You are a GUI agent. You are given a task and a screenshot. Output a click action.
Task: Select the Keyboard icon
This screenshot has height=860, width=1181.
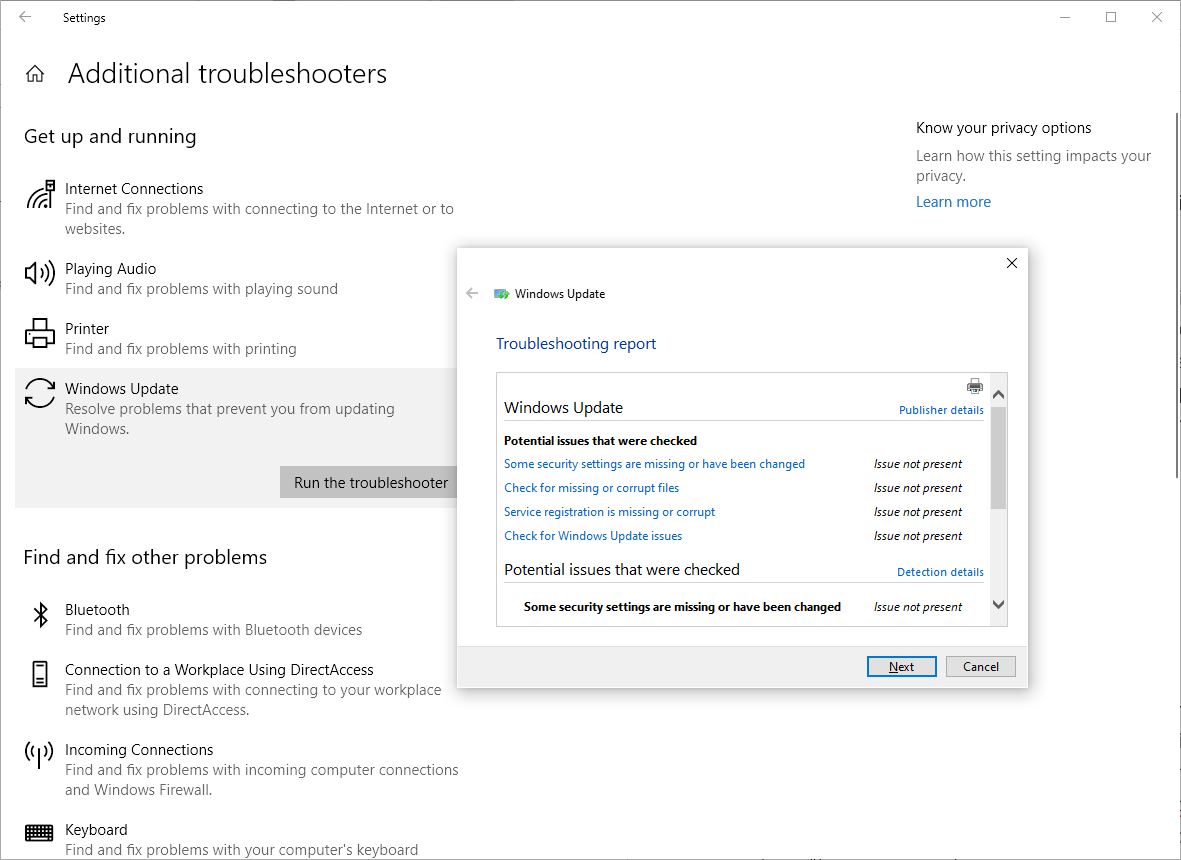(x=39, y=832)
